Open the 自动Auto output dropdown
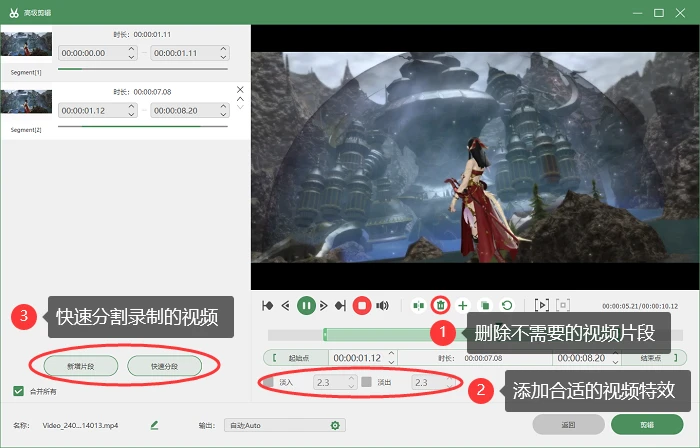 point(285,425)
